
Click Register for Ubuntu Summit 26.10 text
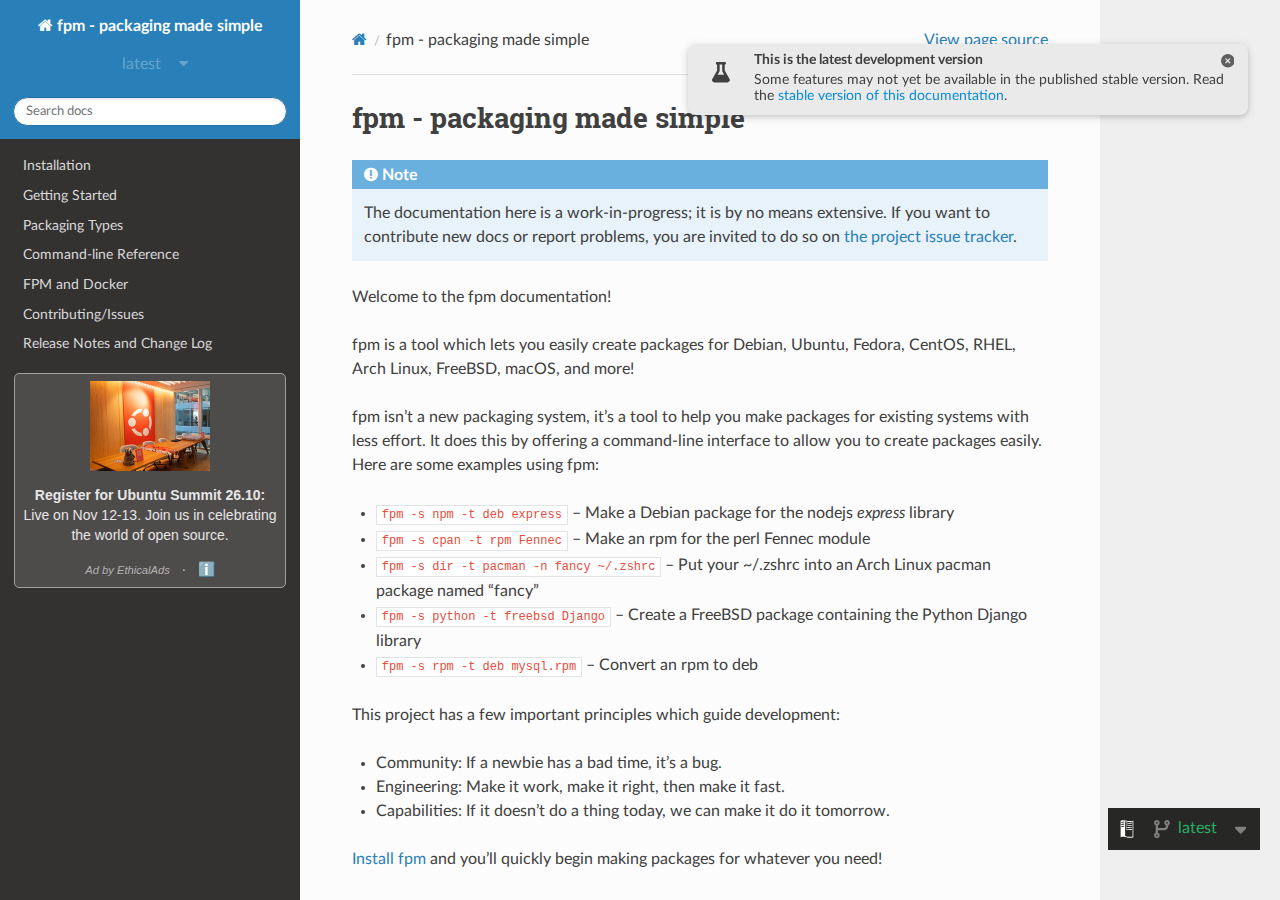click(150, 495)
